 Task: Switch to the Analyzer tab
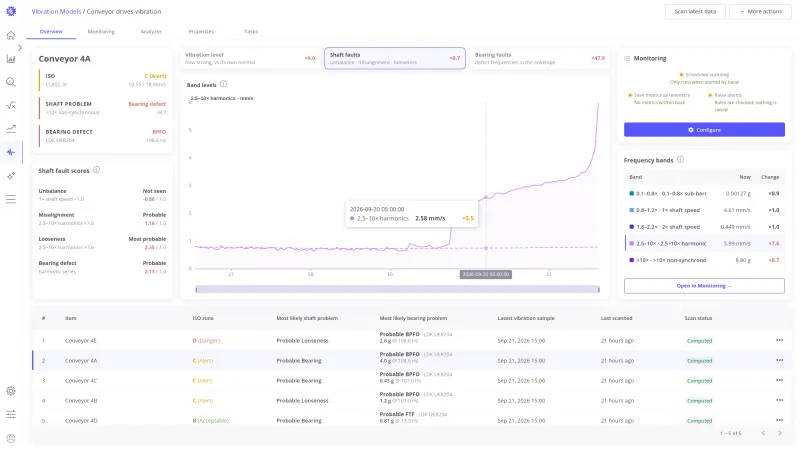tap(151, 32)
